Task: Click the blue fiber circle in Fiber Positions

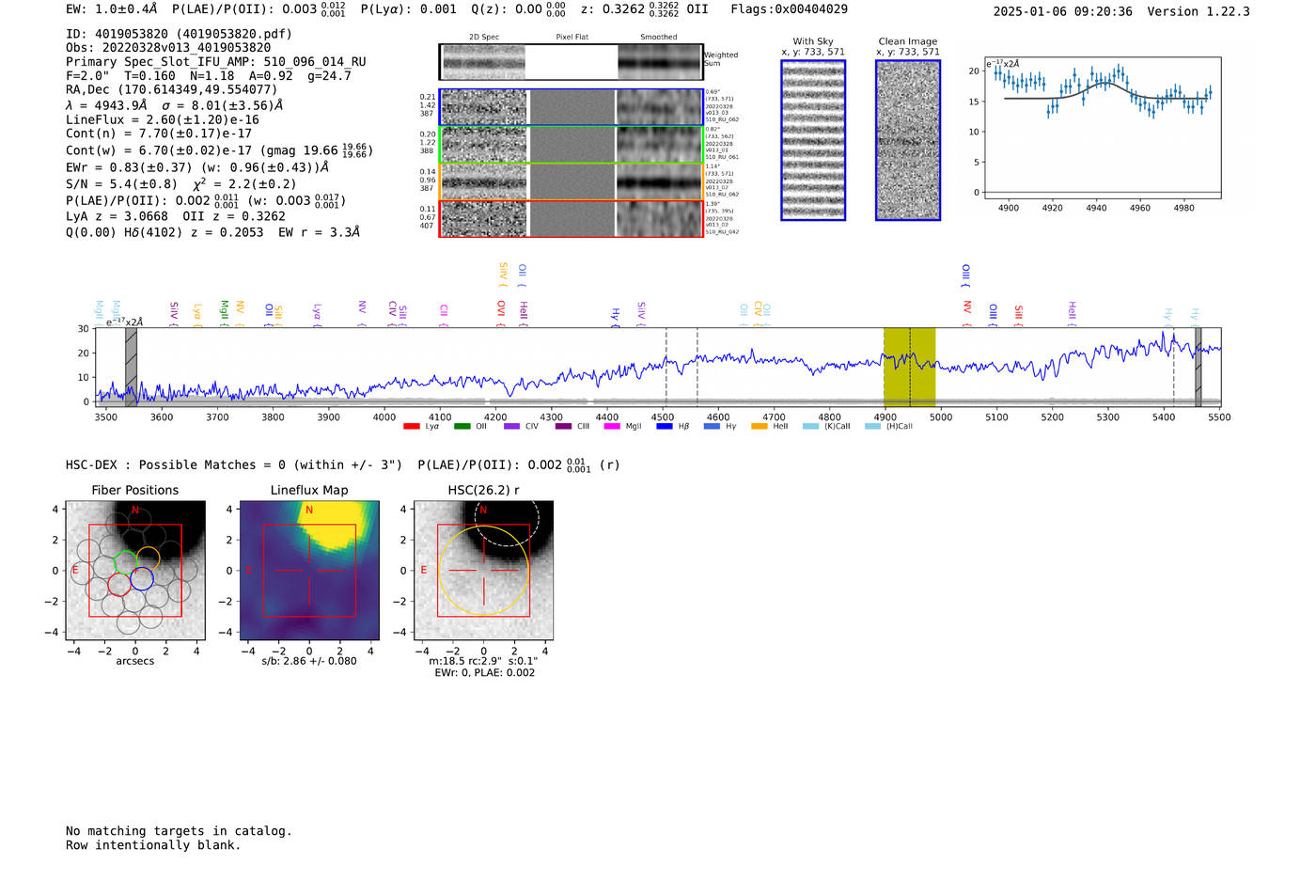Action: pos(142,578)
